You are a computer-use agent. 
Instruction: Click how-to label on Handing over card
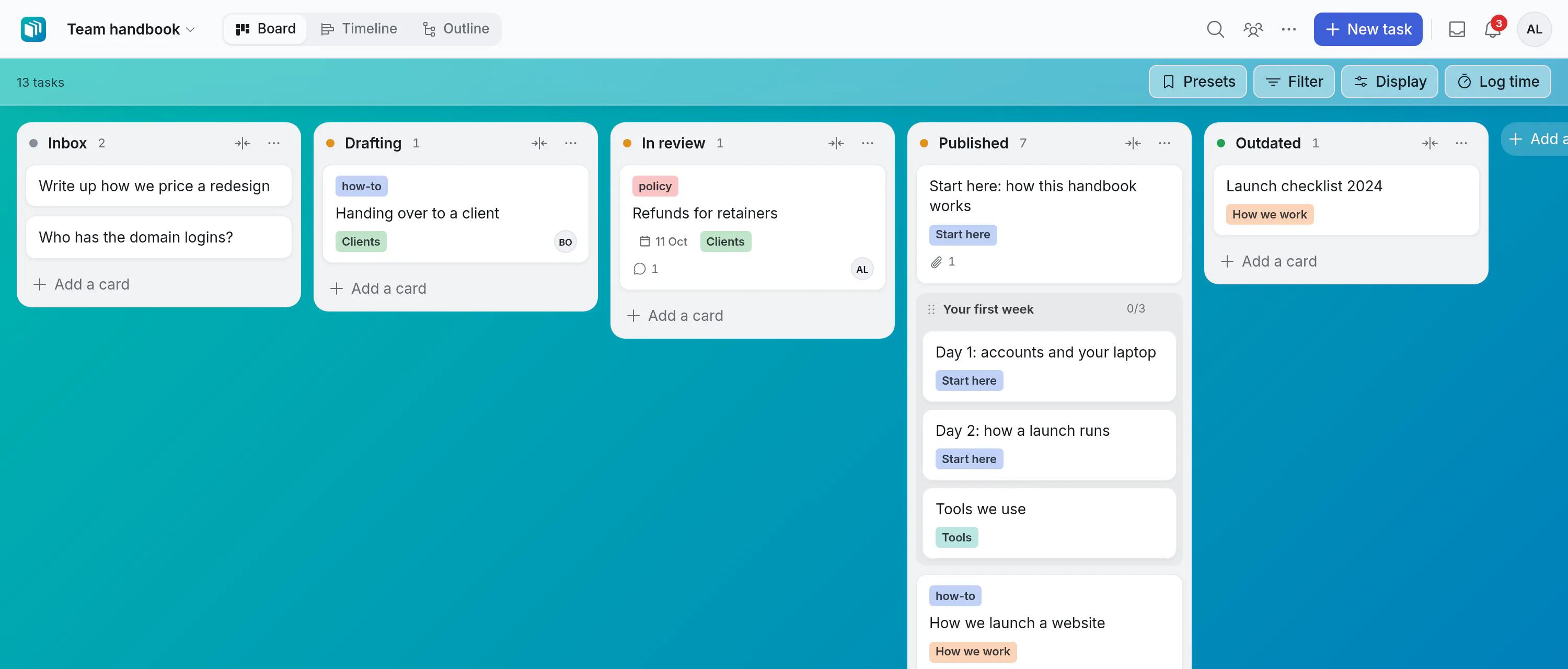(362, 186)
